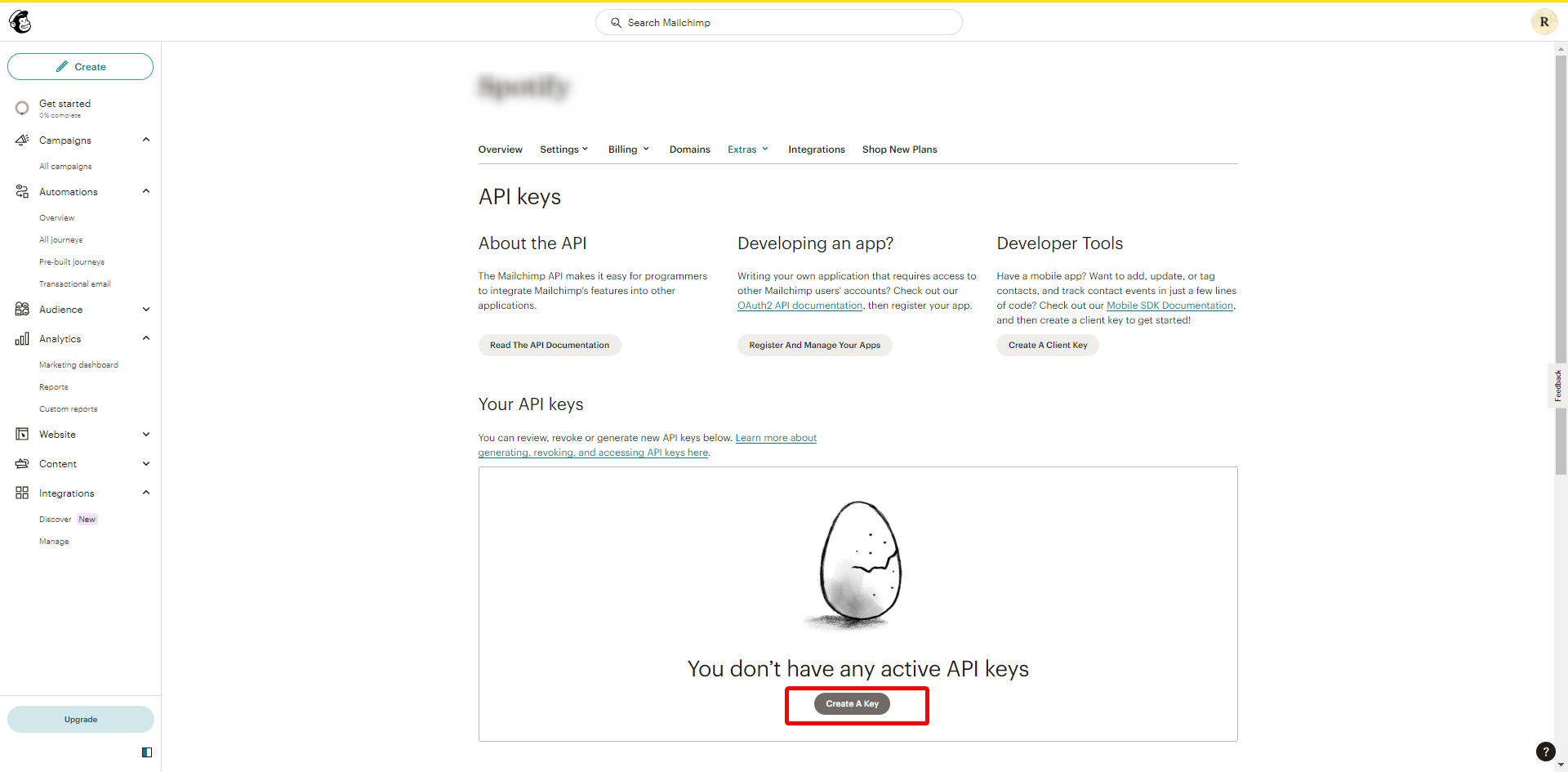Click the search magnifier icon

pyautogui.click(x=616, y=23)
